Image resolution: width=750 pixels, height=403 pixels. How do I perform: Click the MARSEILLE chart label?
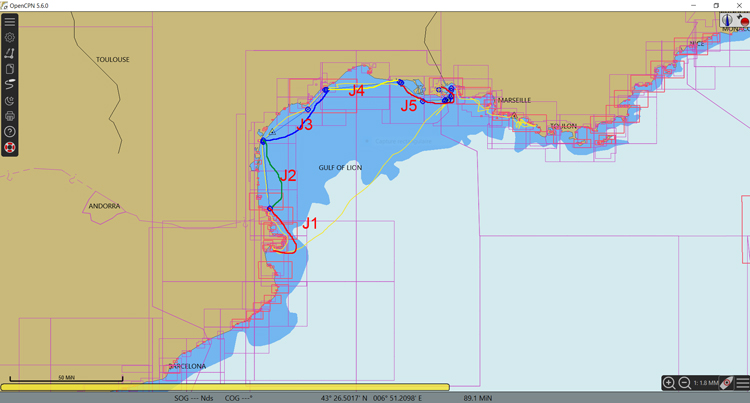coord(514,100)
